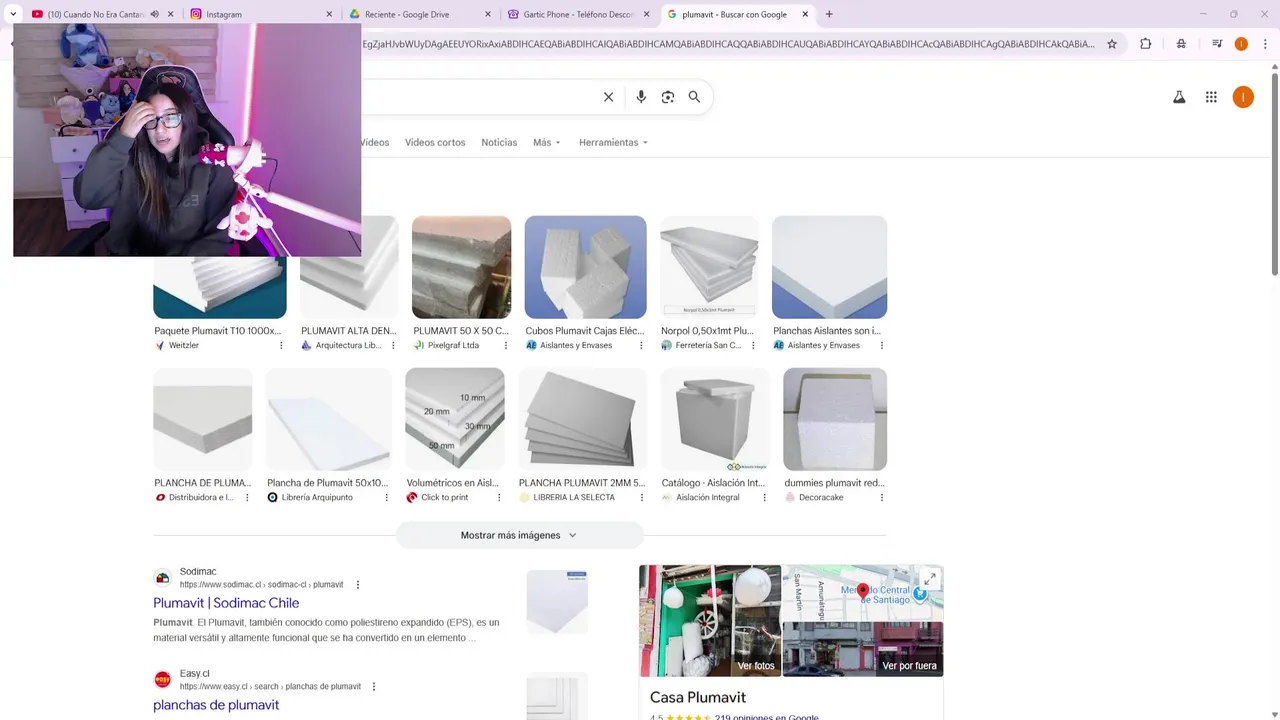Open the Sodimac result product thumbnail
This screenshot has height=720, width=1280.
pos(557,602)
